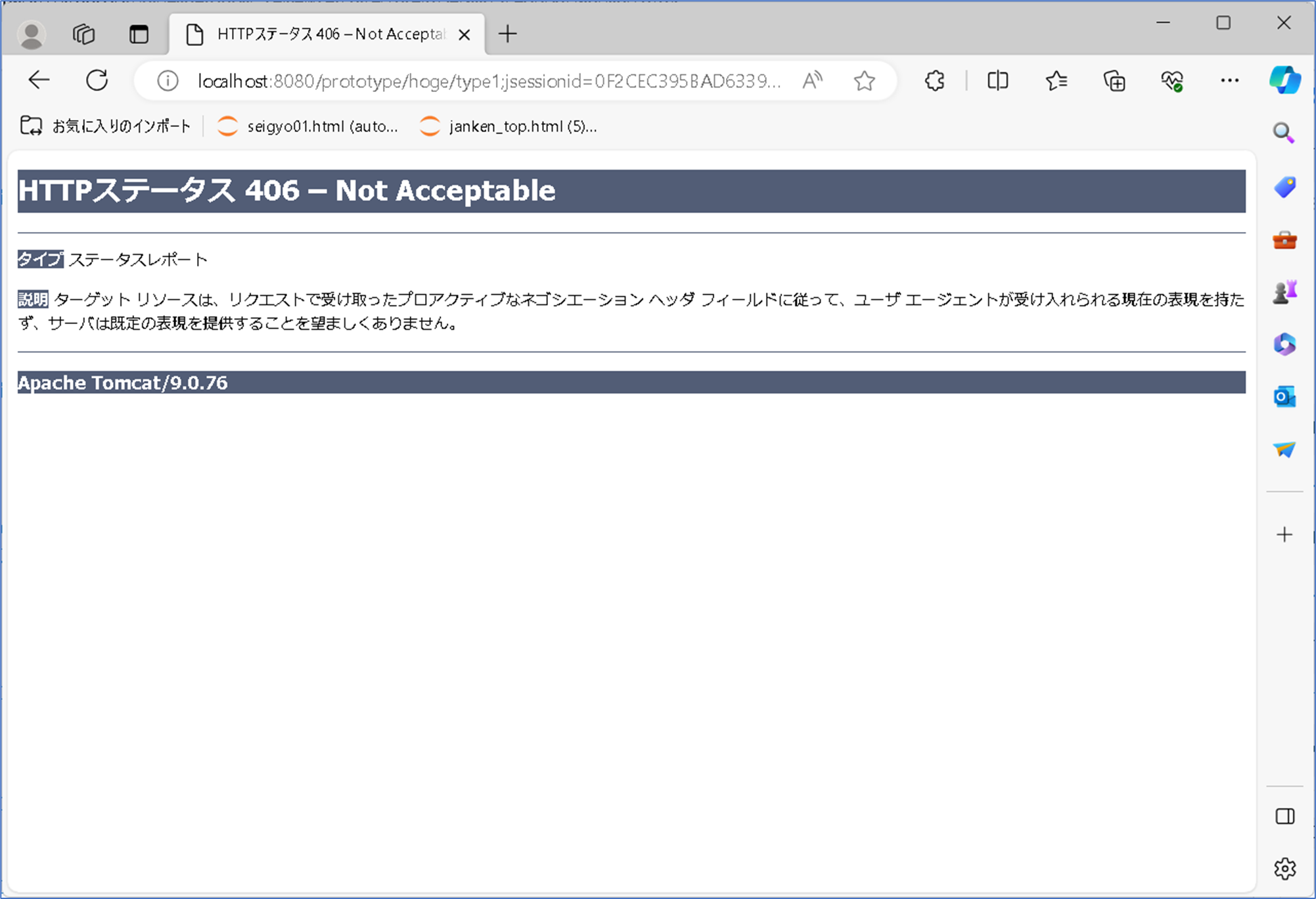Toggle the sidebar visibility button
1316x899 pixels.
point(1285,816)
